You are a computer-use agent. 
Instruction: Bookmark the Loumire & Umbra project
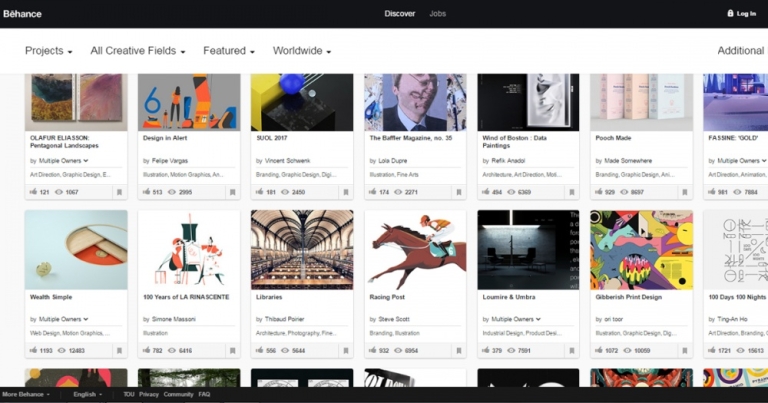tap(572, 351)
